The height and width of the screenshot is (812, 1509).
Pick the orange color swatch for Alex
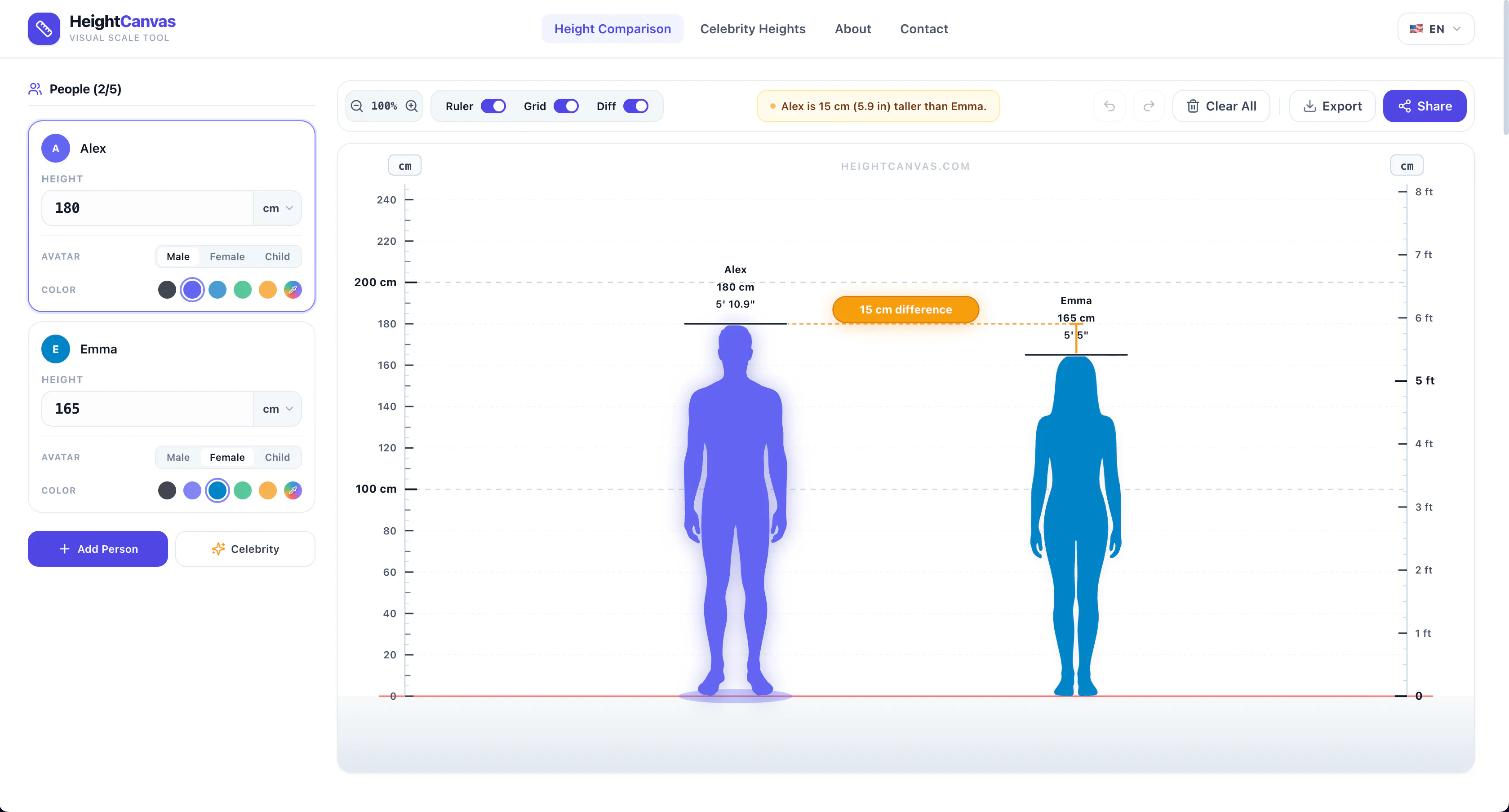click(268, 290)
